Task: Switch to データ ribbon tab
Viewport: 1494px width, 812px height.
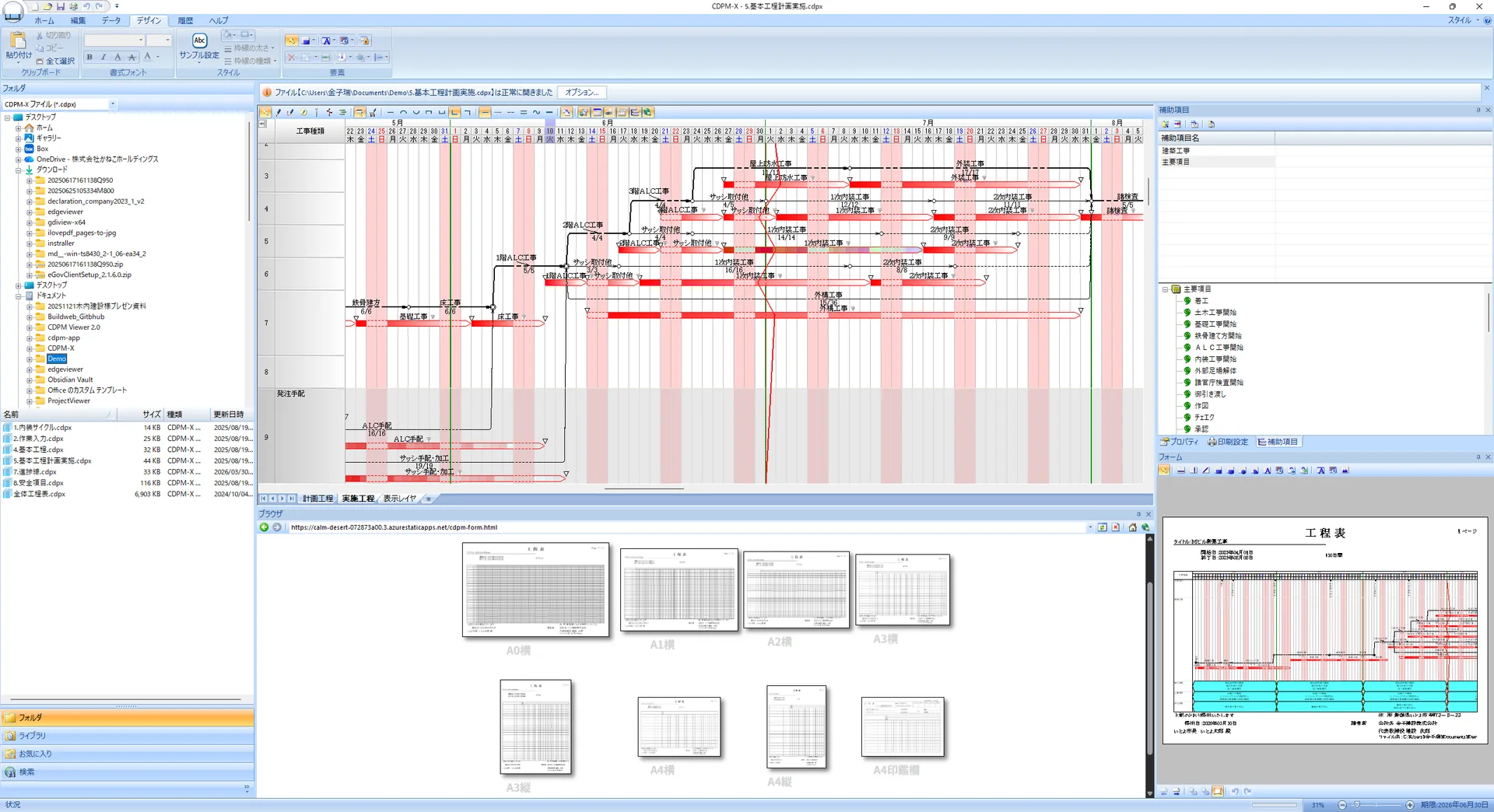Action: [x=111, y=21]
